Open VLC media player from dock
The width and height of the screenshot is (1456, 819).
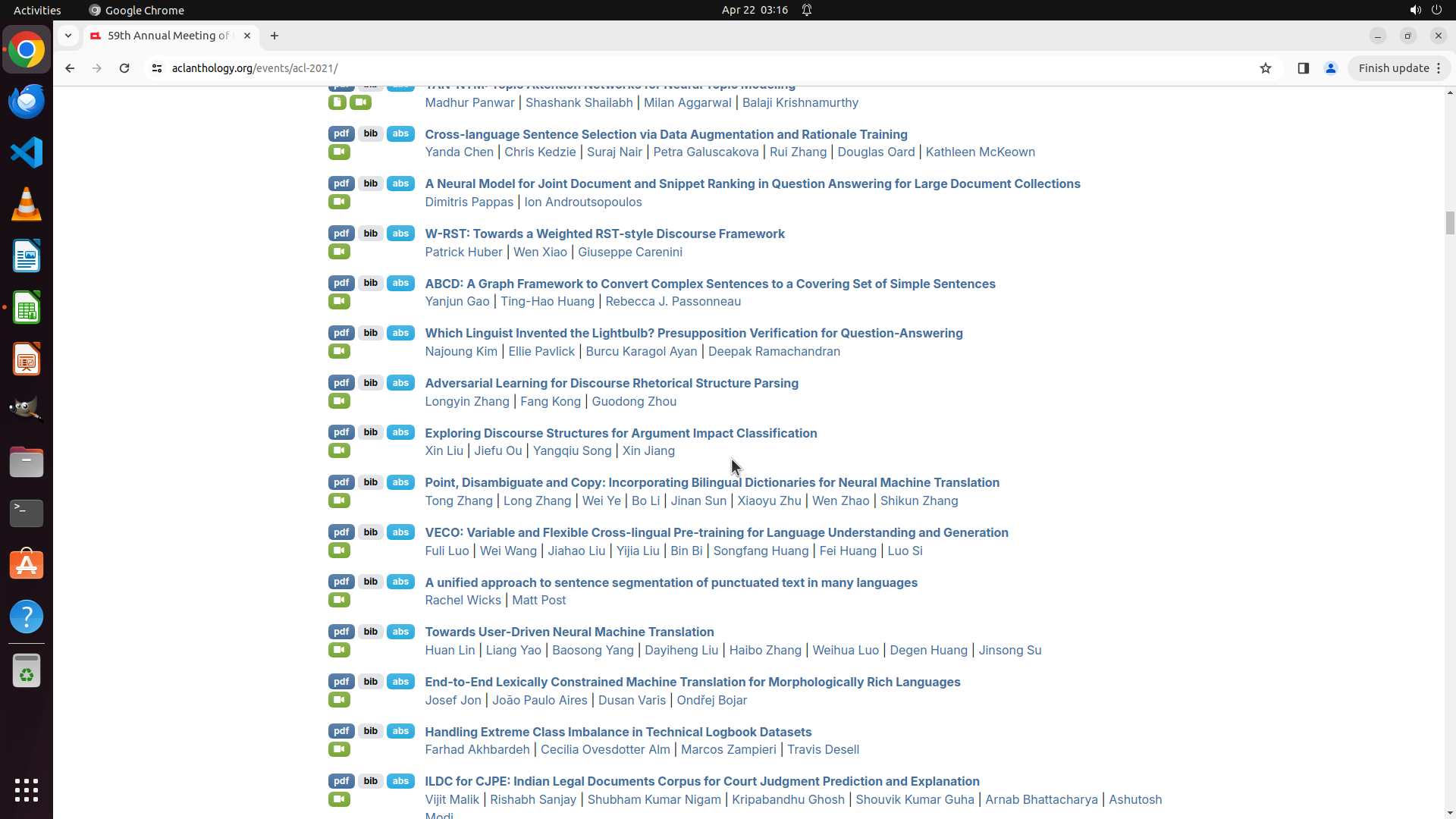[27, 204]
